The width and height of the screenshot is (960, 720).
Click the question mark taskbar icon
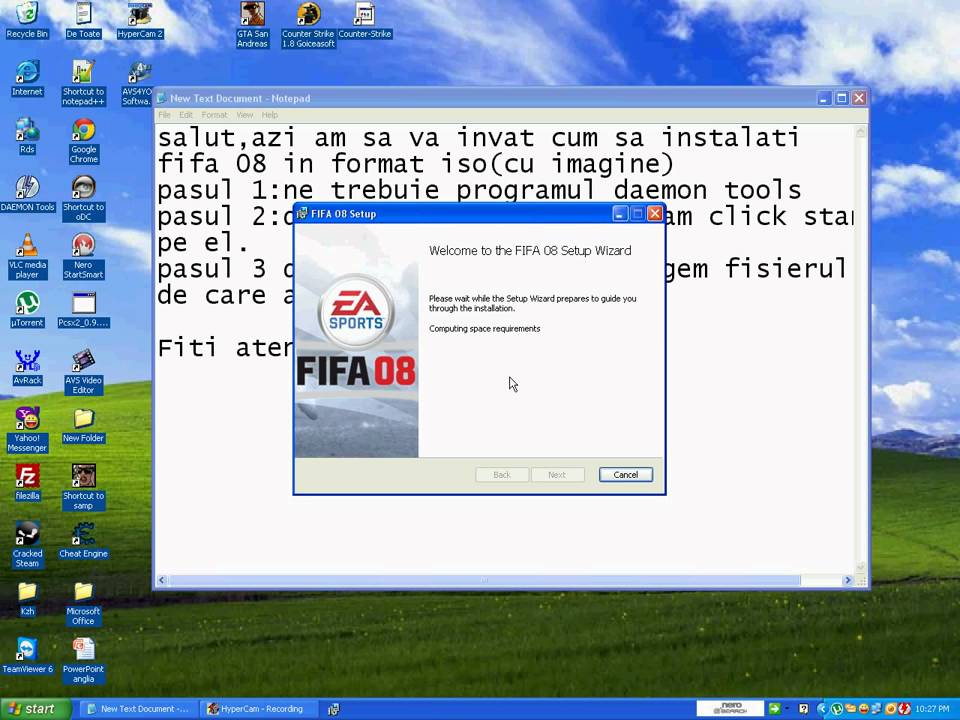804,709
